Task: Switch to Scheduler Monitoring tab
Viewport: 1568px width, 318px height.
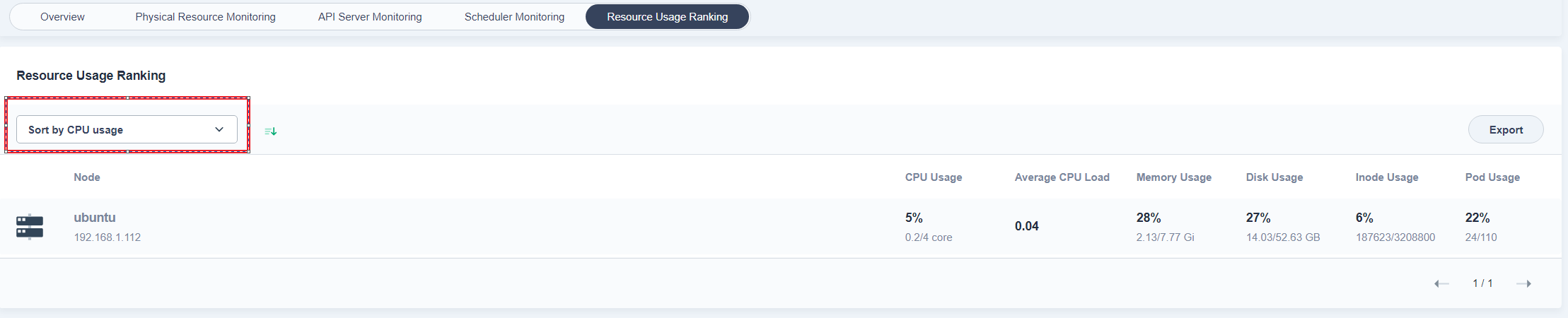Action: pyautogui.click(x=514, y=17)
